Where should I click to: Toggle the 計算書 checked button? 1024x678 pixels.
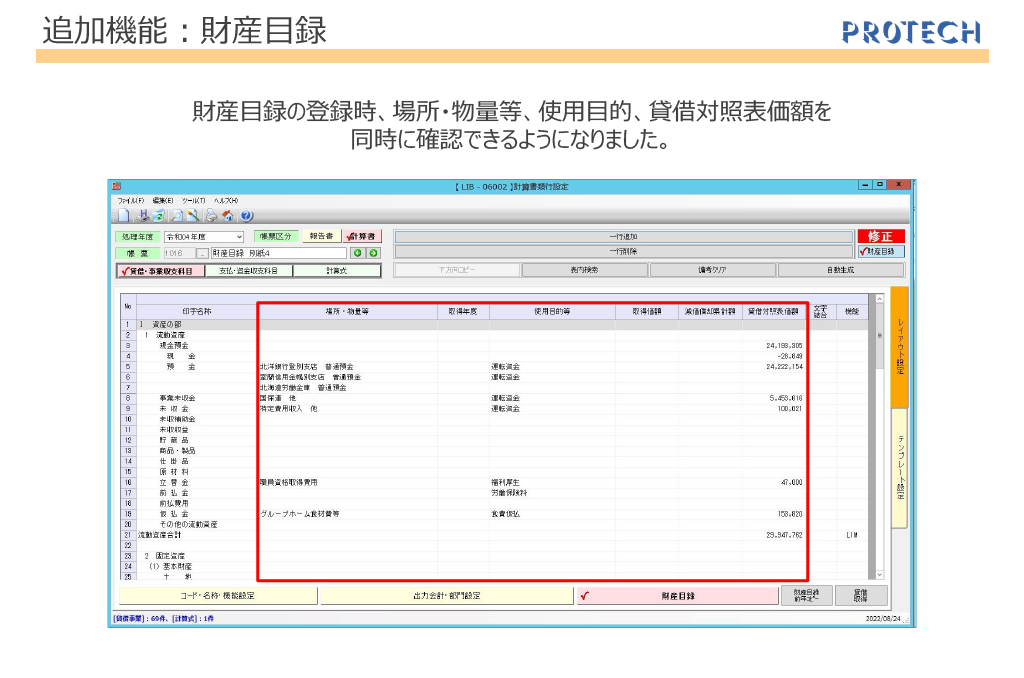pyautogui.click(x=362, y=236)
